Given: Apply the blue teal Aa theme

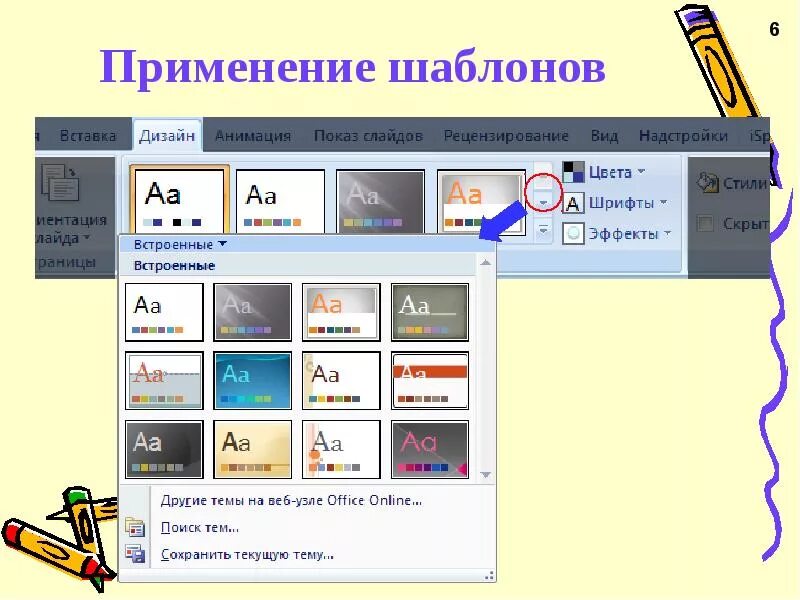Looking at the screenshot, I should pos(253,380).
